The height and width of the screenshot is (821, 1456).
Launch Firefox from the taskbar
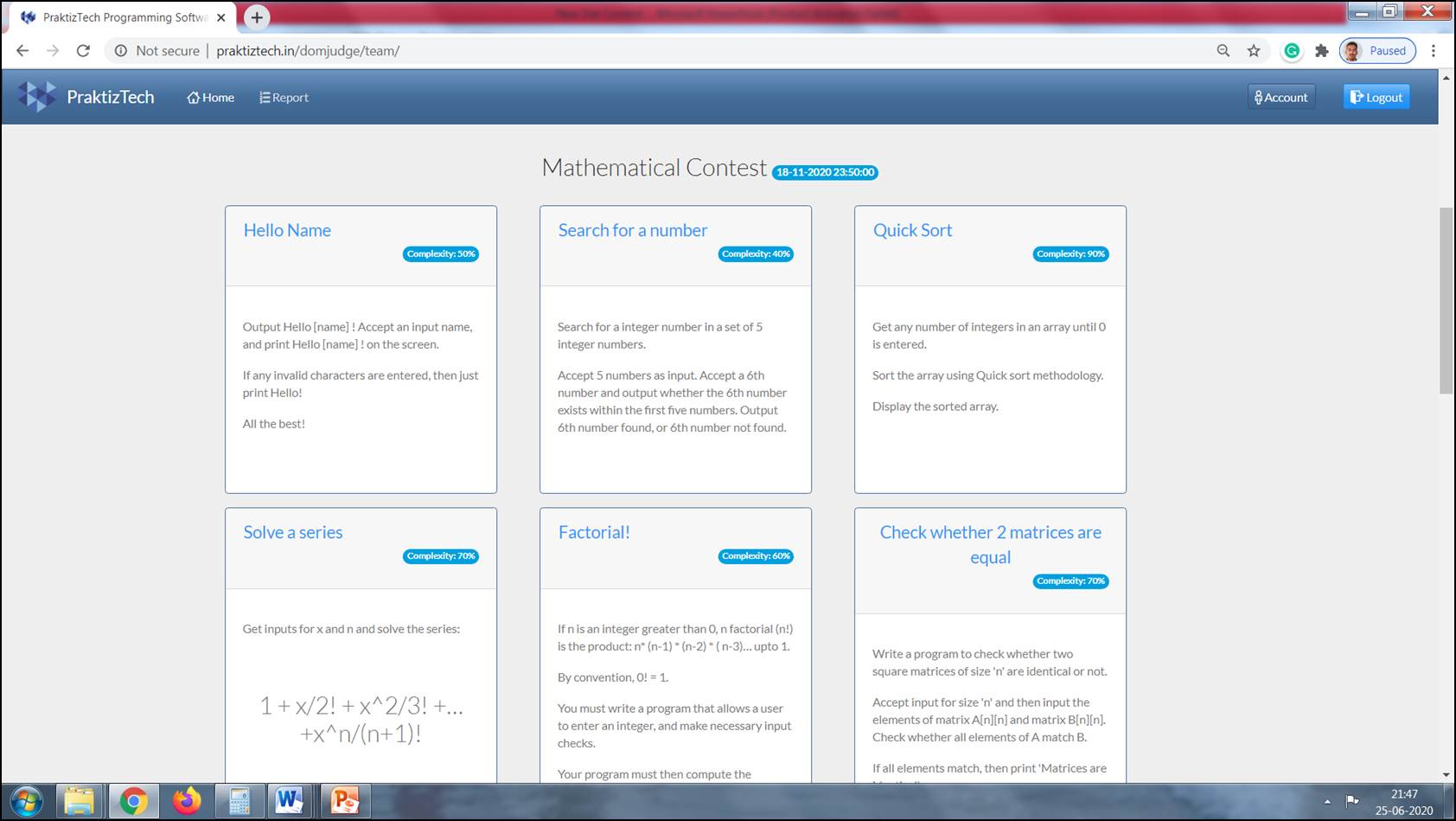186,802
